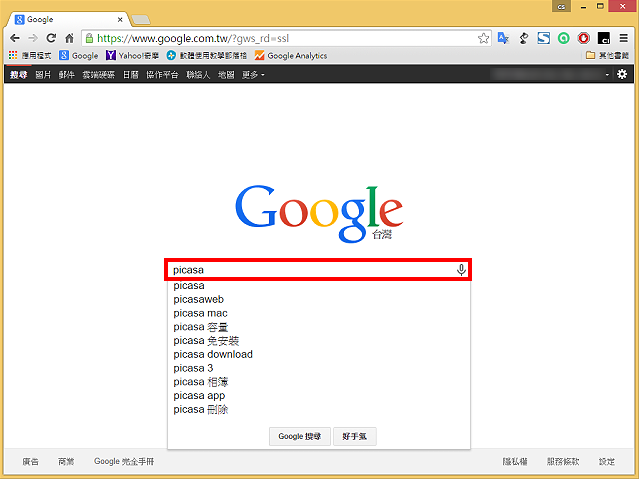Viewport: 640px width, 482px height.
Task: Open a new tab button
Action: [141, 19]
